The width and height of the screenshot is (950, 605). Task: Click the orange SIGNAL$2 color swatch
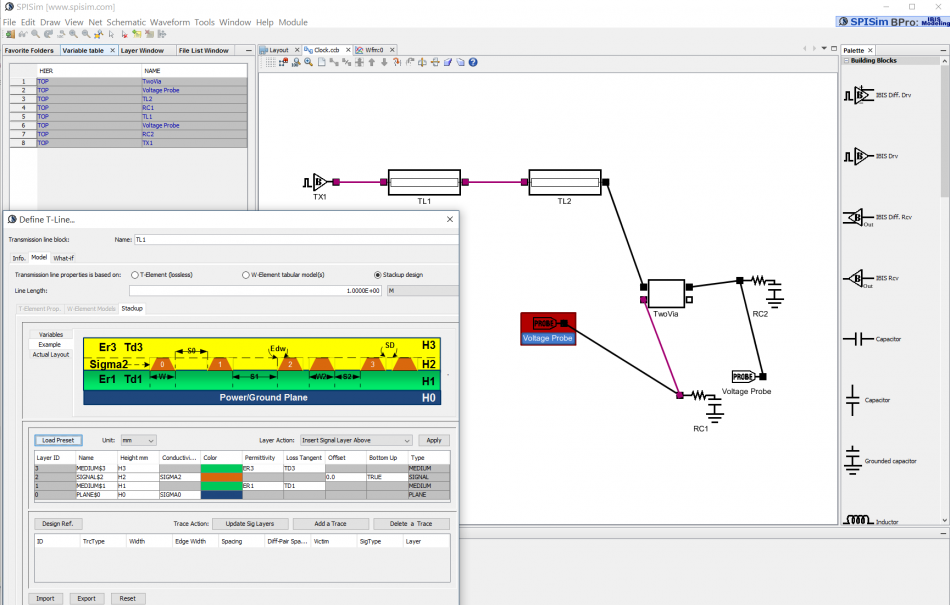221,477
